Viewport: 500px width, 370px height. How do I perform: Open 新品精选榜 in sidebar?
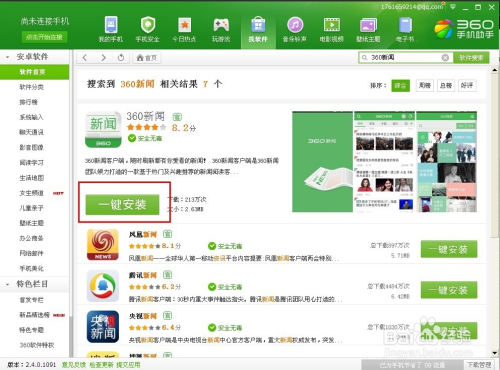(35, 315)
